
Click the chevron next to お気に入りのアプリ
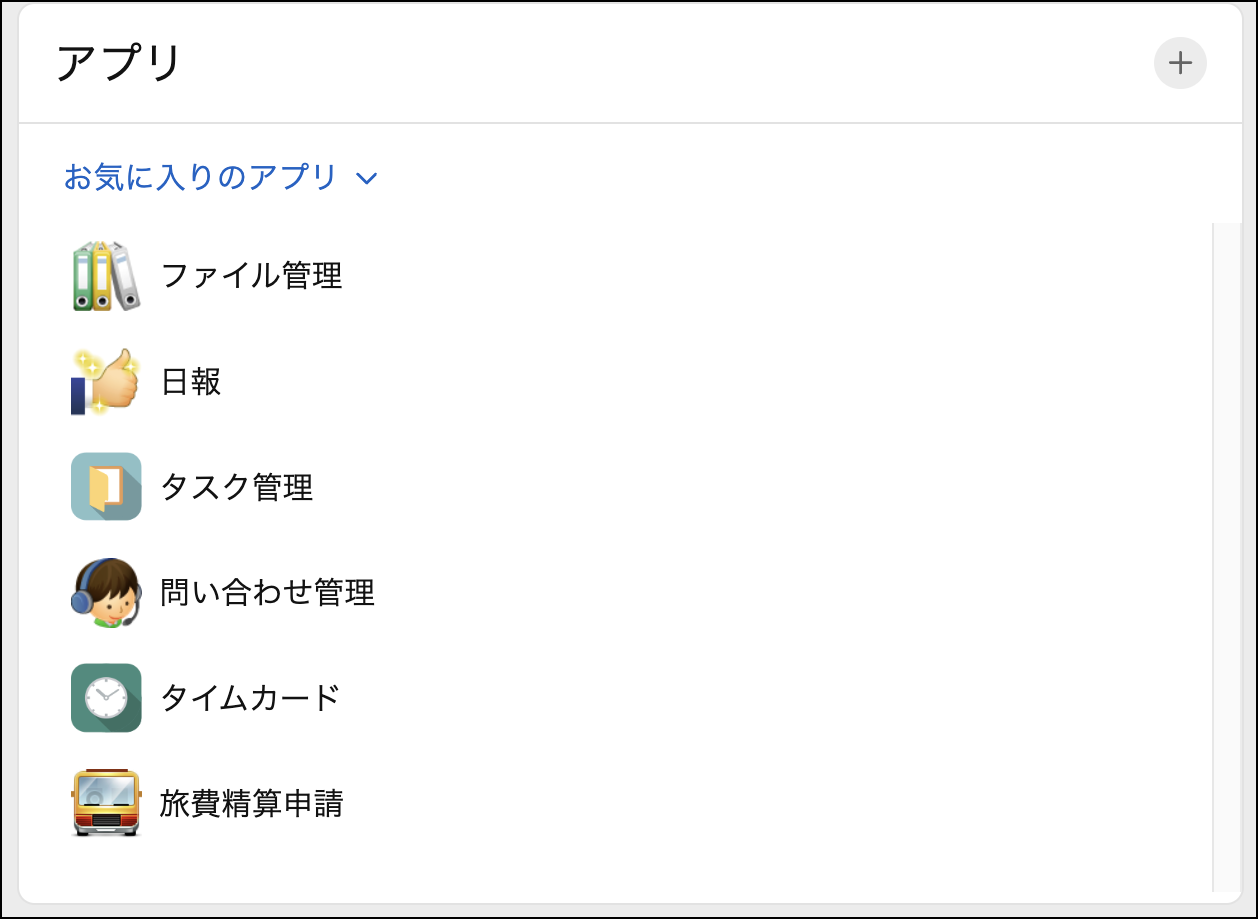coord(368,178)
